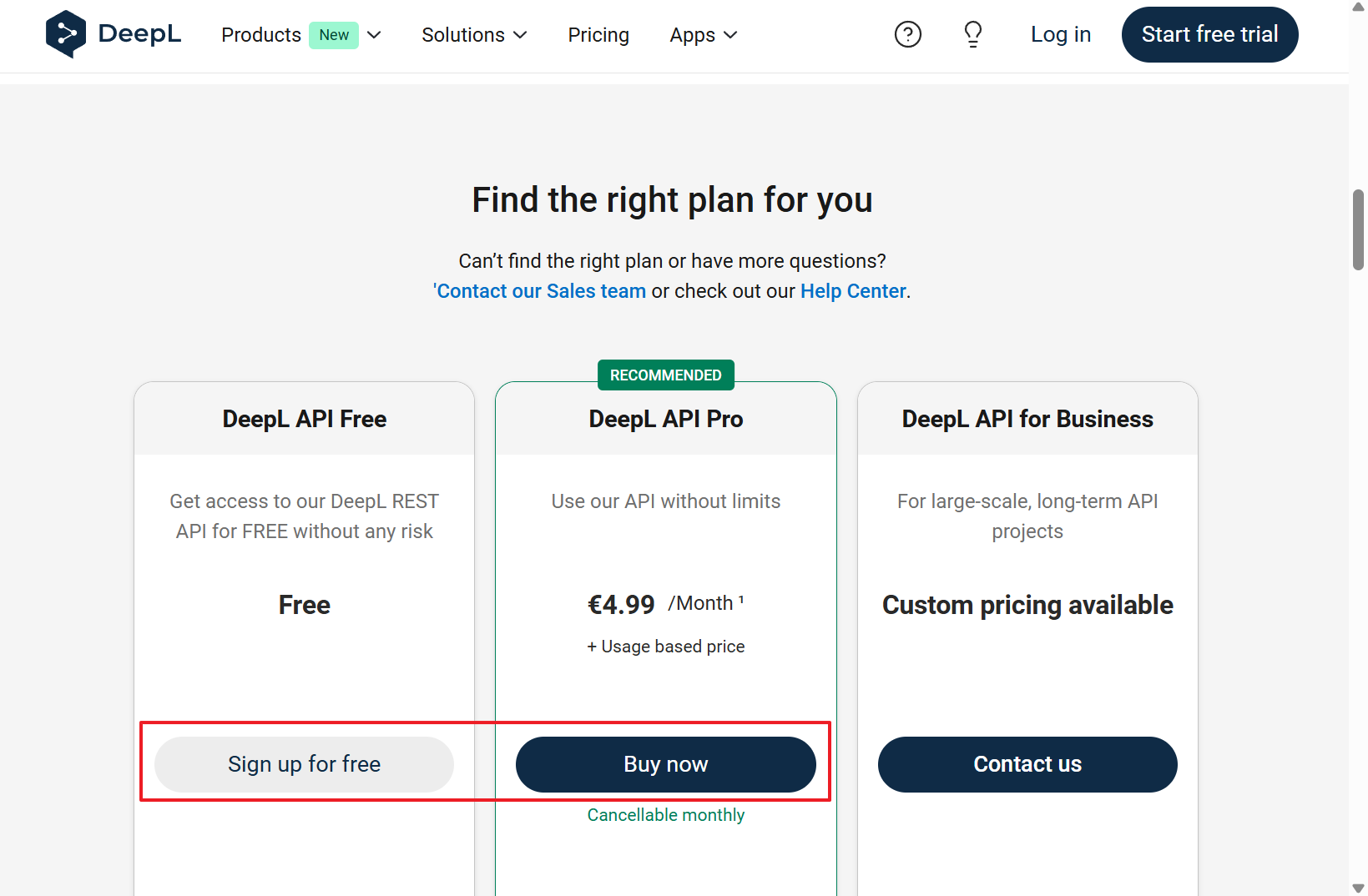
Task: Expand the Products dropdown chevron
Action: pos(374,35)
